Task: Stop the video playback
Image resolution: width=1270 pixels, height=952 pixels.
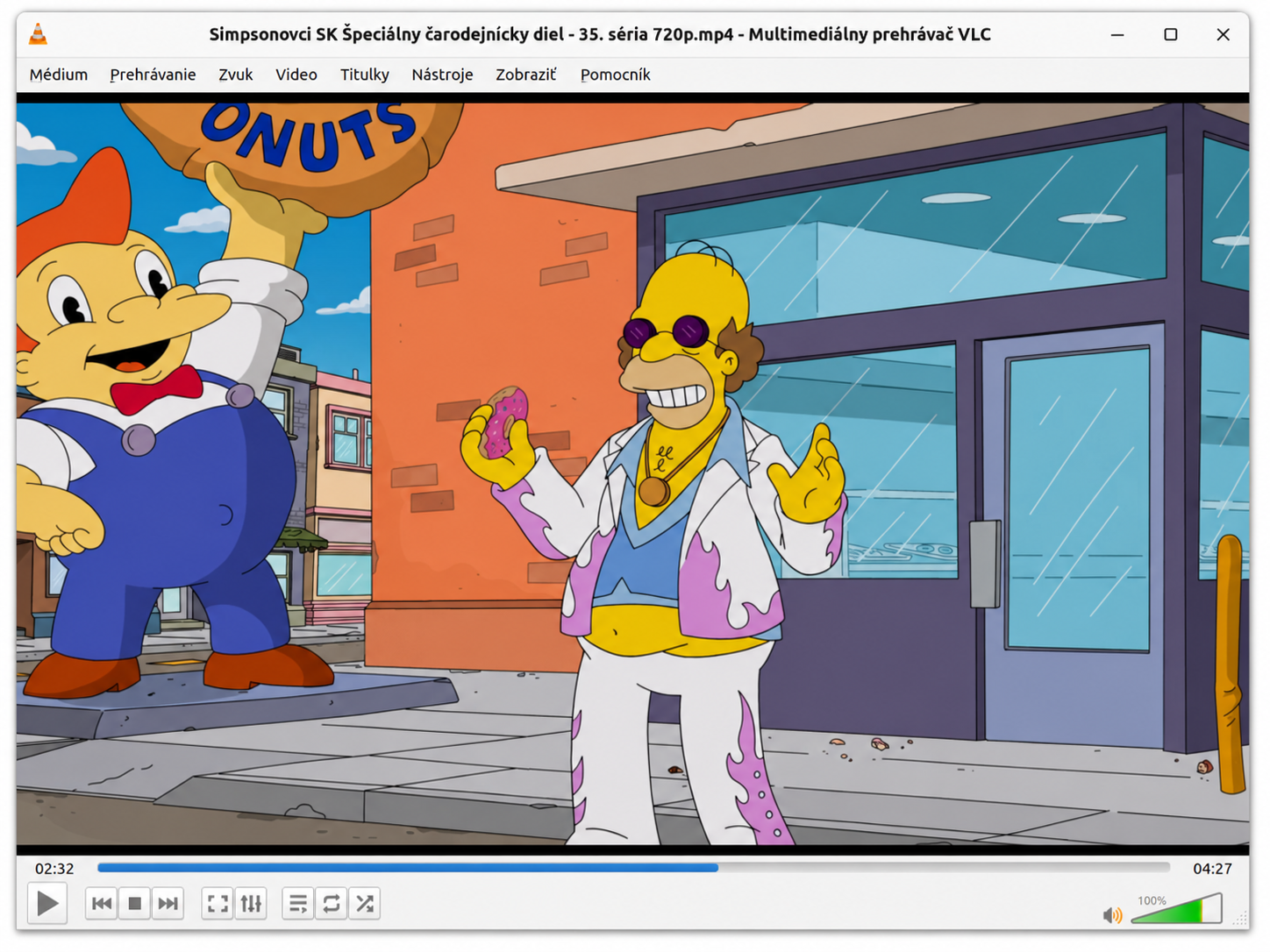Action: 134,903
